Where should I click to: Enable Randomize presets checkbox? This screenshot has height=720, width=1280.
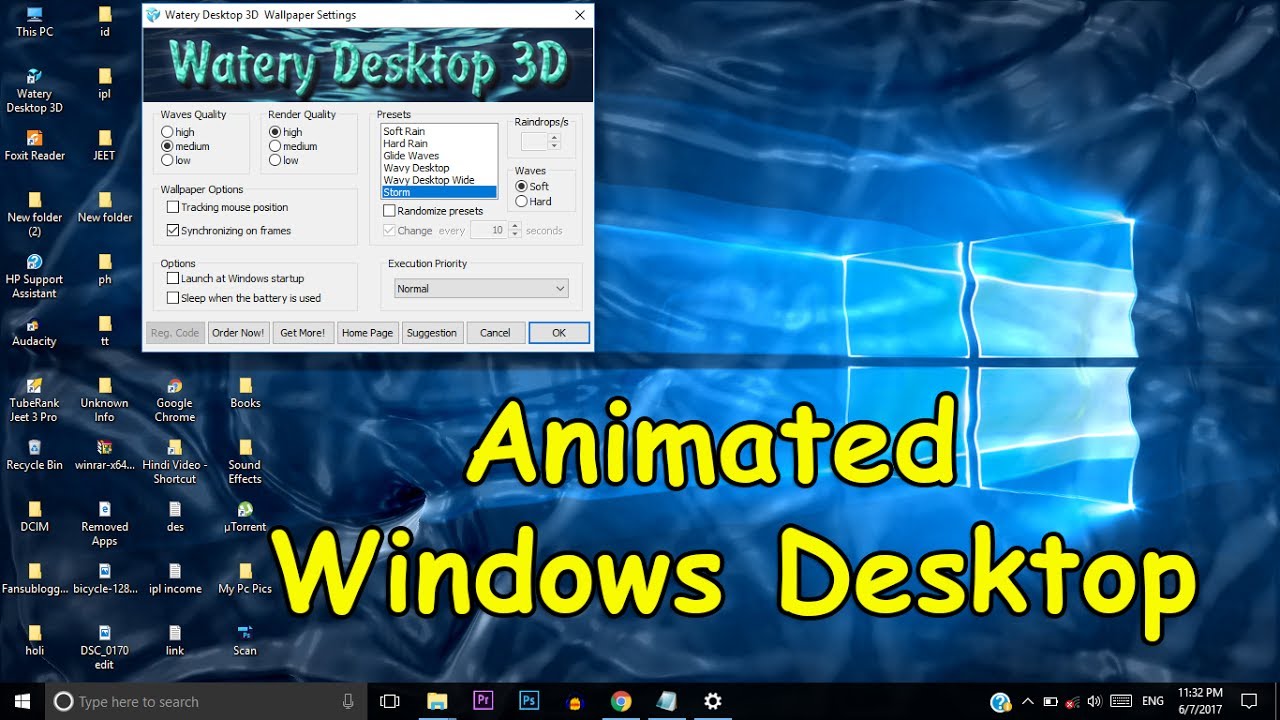(389, 211)
